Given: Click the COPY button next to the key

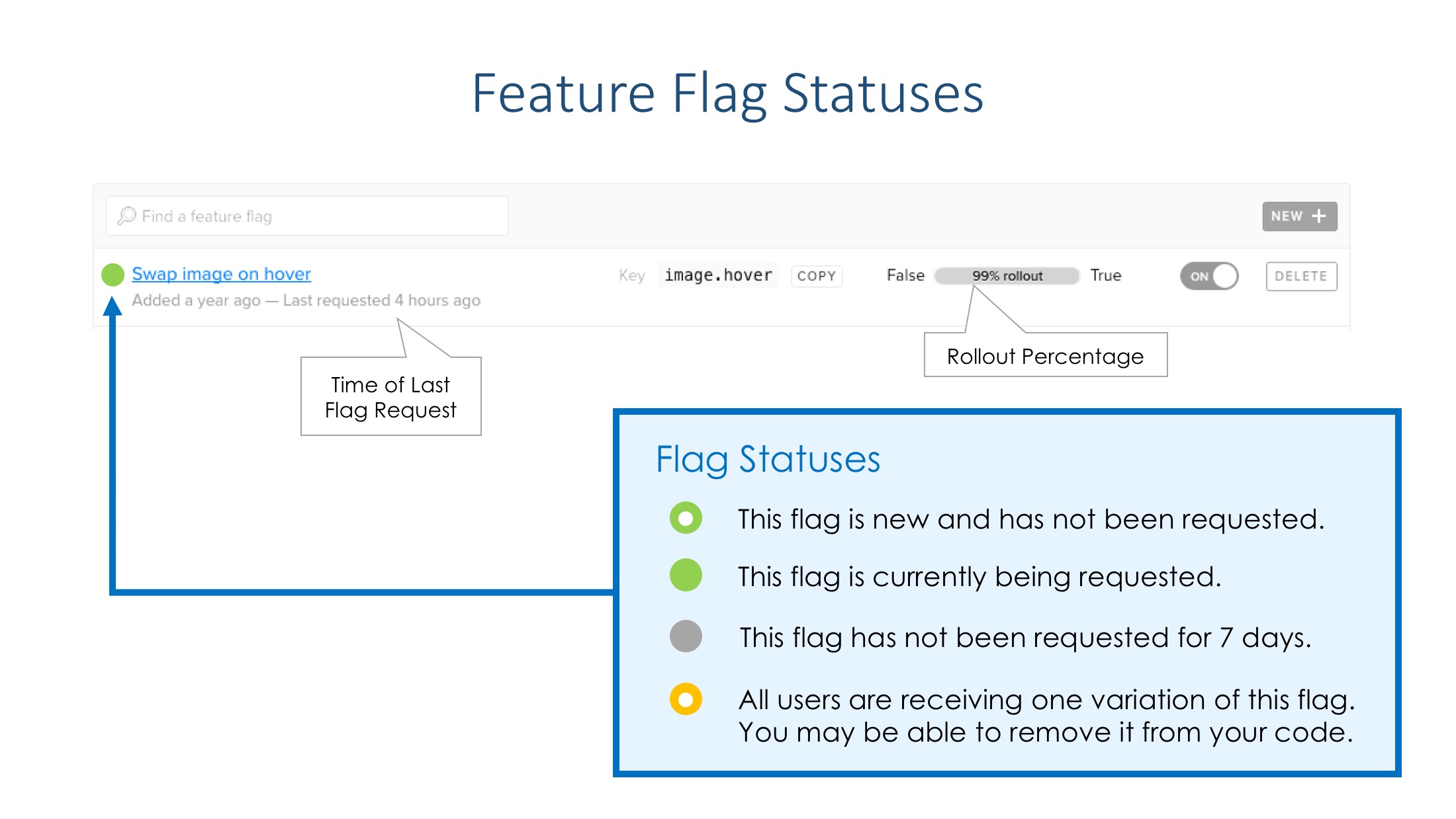Looking at the screenshot, I should coord(816,276).
